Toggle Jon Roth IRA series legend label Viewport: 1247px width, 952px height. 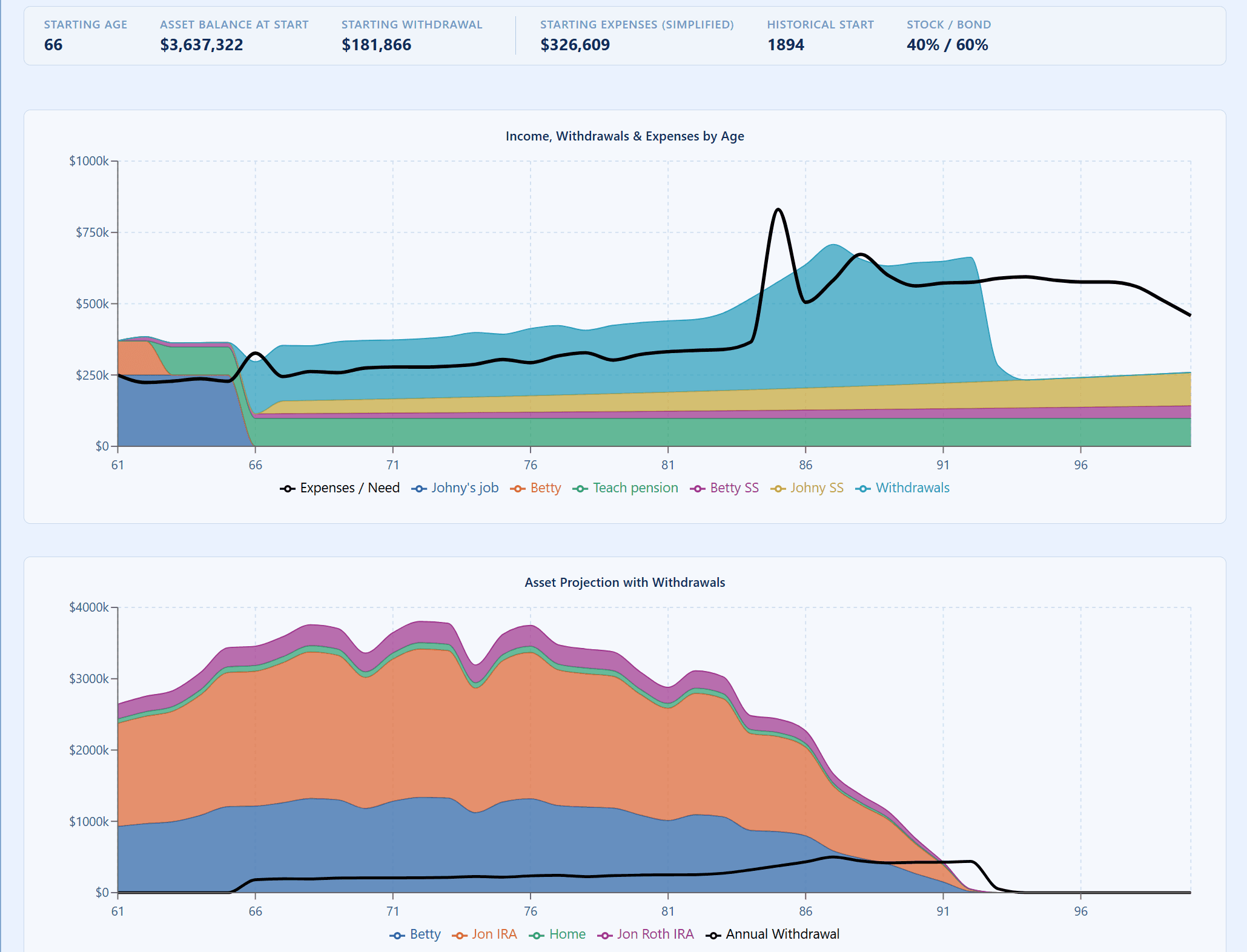[655, 934]
